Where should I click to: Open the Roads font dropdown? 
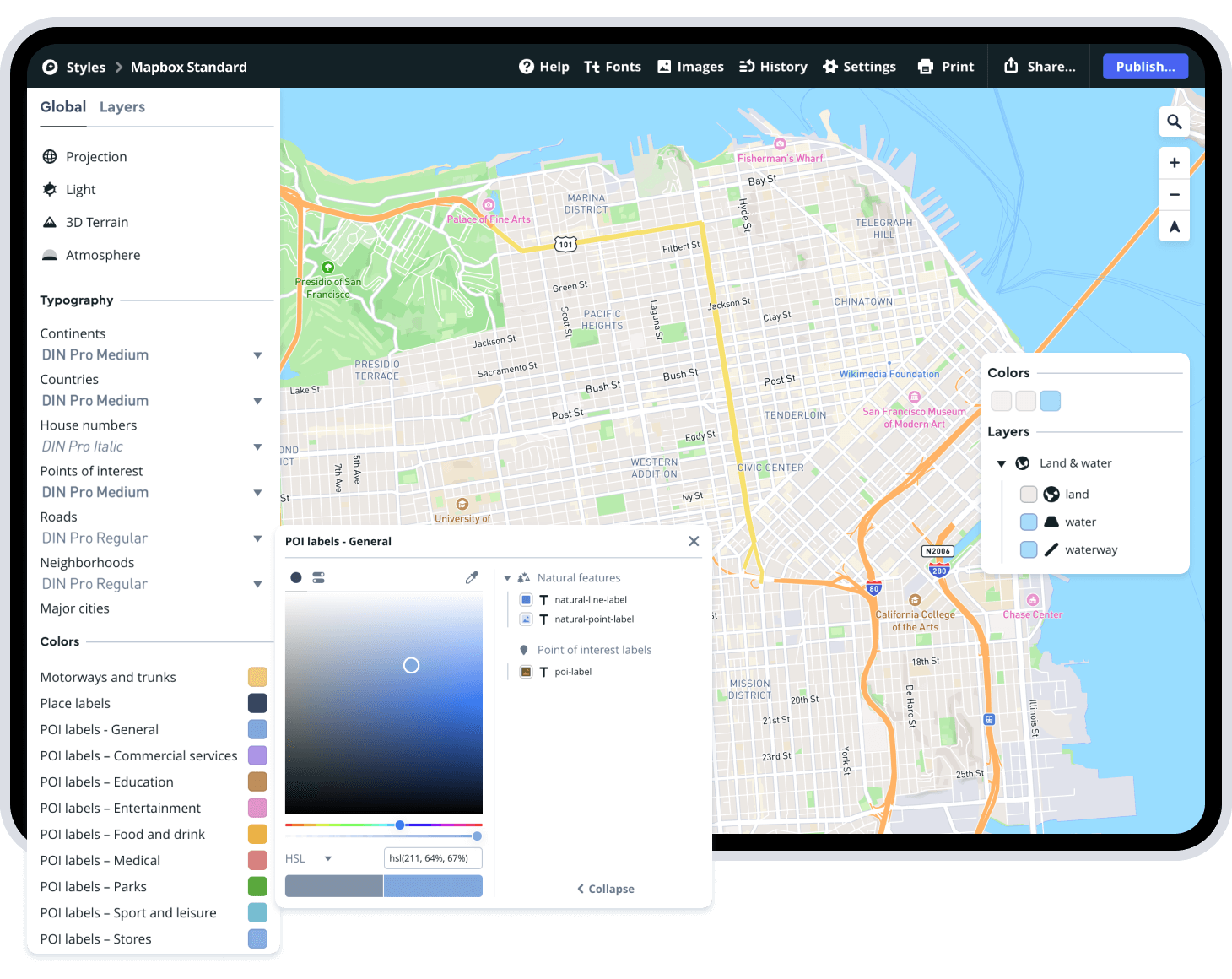click(x=257, y=538)
